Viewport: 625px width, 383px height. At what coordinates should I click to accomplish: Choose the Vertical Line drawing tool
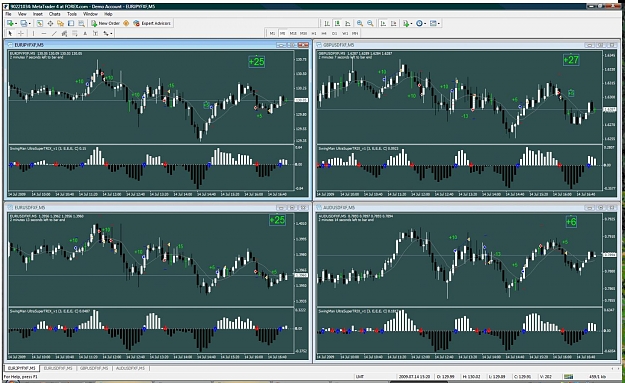tap(33, 33)
